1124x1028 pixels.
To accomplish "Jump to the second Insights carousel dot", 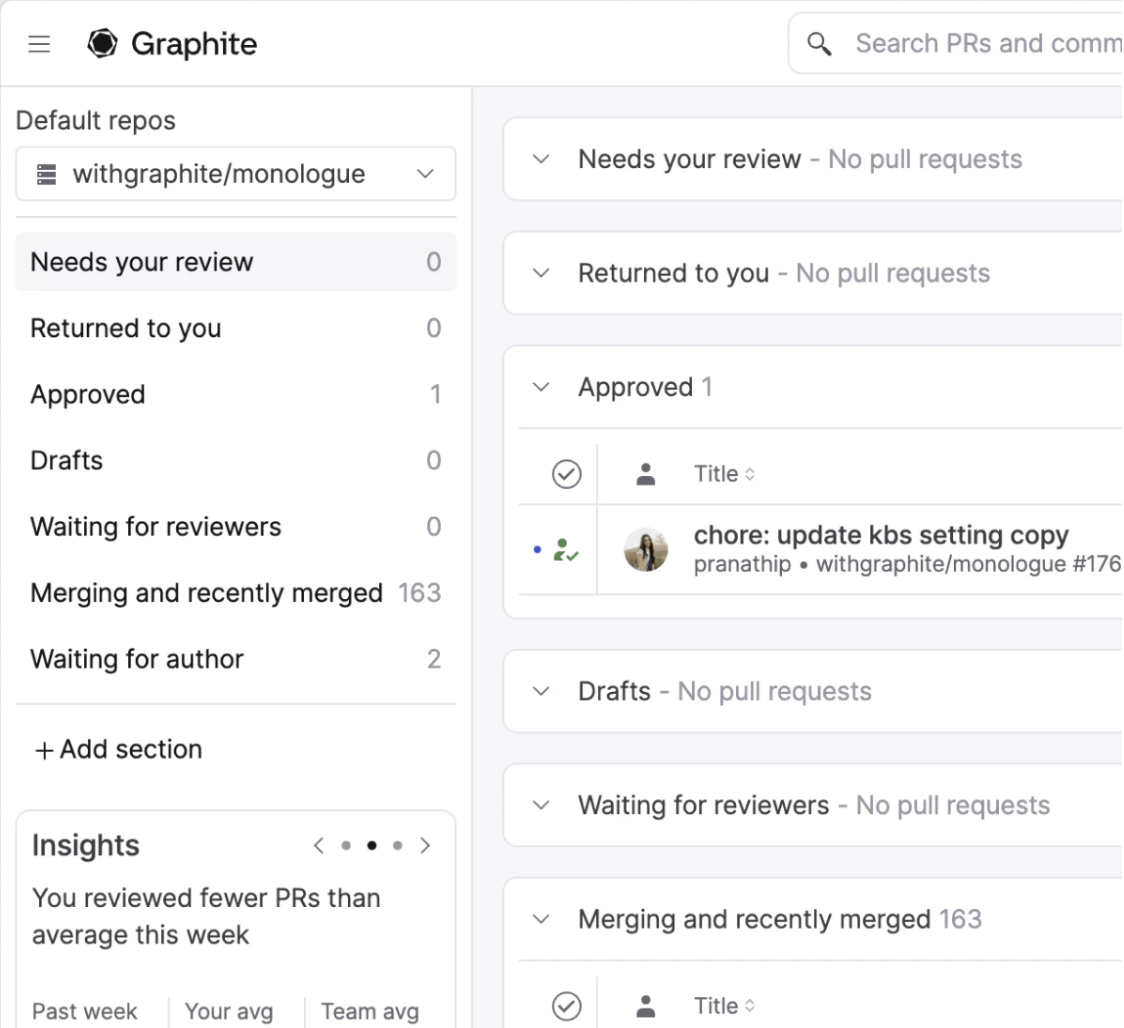I will tap(371, 845).
